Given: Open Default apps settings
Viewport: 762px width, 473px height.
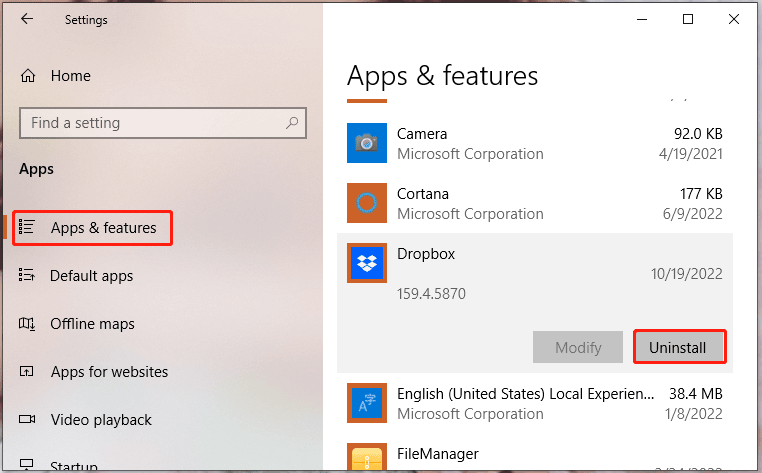Looking at the screenshot, I should [91, 276].
